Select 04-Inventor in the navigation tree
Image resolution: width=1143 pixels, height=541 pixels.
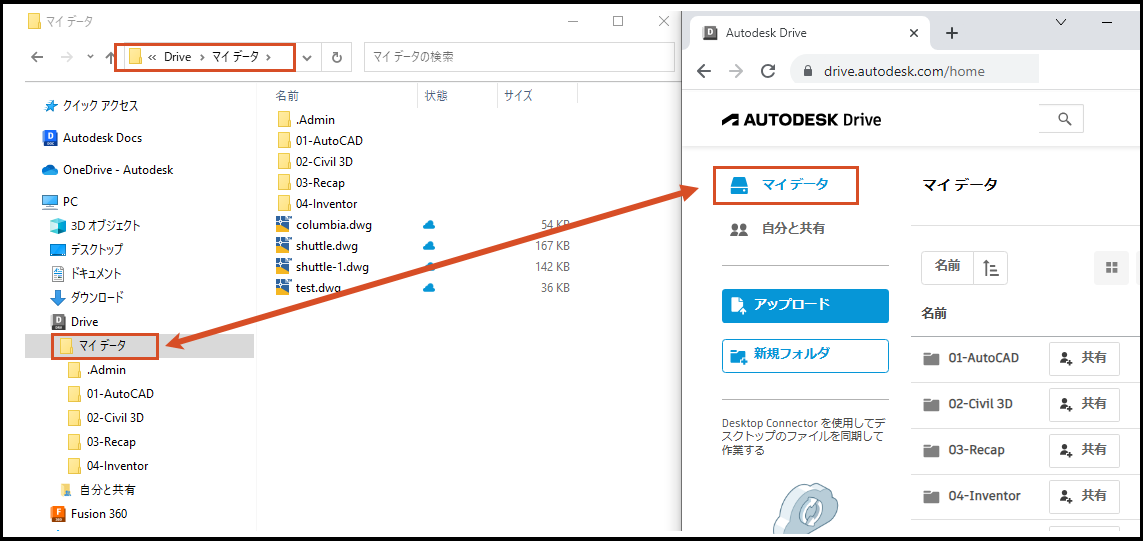click(108, 465)
